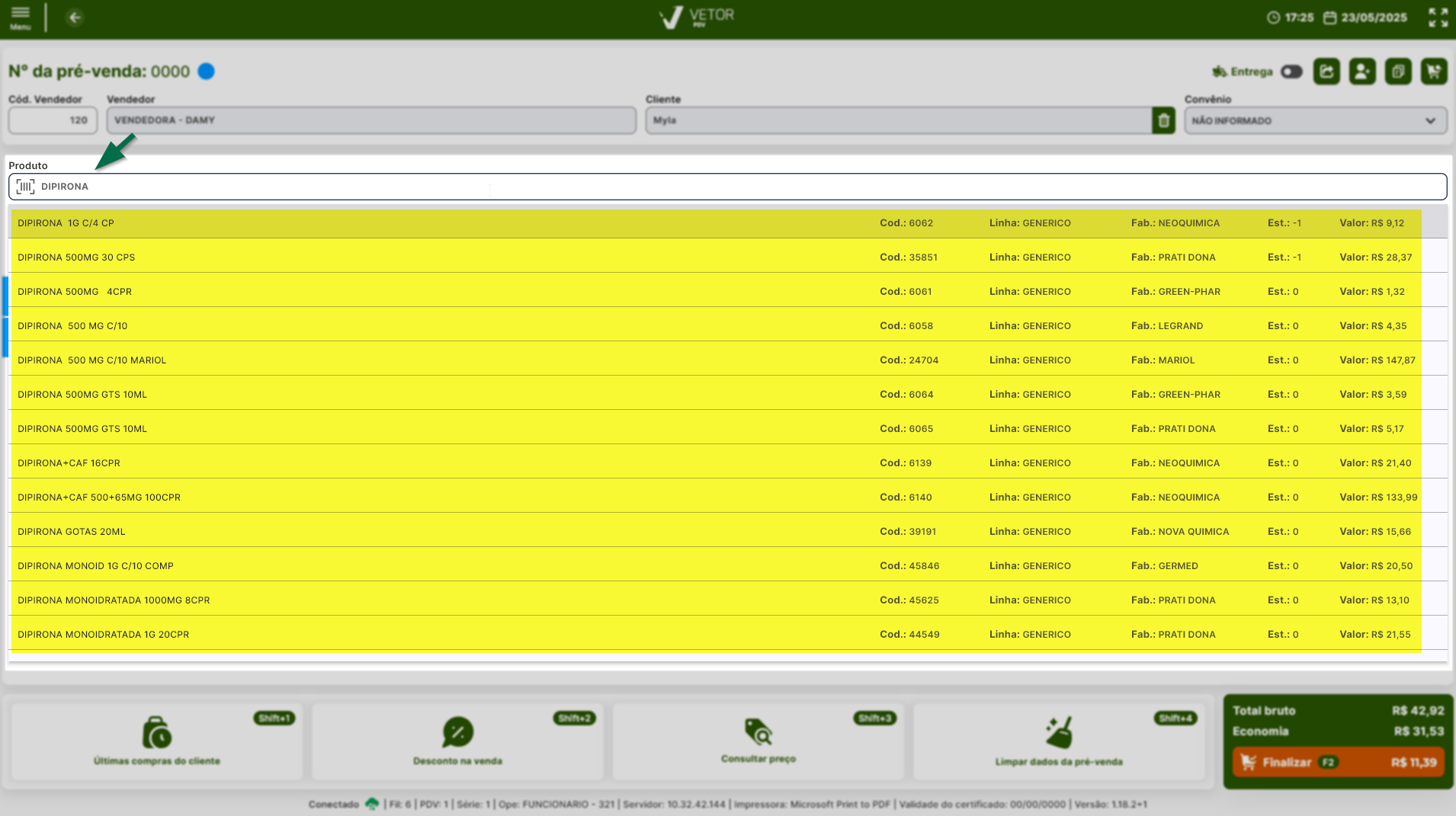Click Economia R$ 31,53 value
The image size is (1456, 816).
(1419, 731)
